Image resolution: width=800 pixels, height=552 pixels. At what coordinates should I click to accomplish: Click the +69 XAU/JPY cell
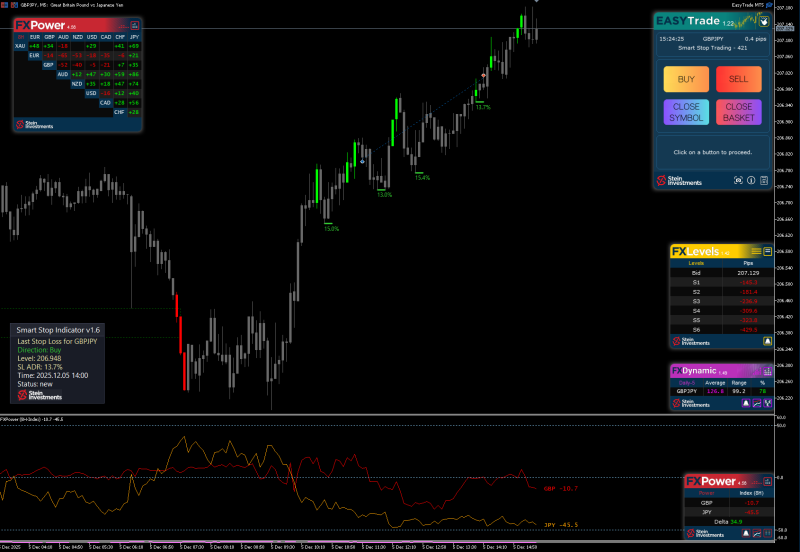[x=134, y=46]
